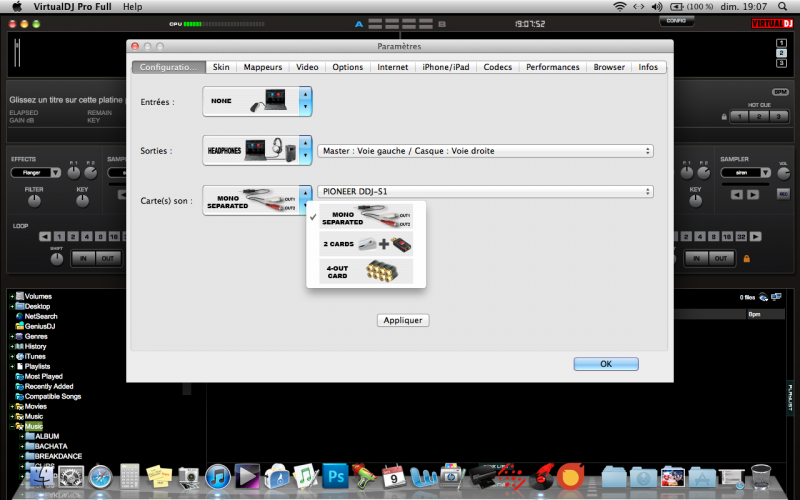Open Photoshop from the Dock
800x500 pixels.
coord(335,477)
